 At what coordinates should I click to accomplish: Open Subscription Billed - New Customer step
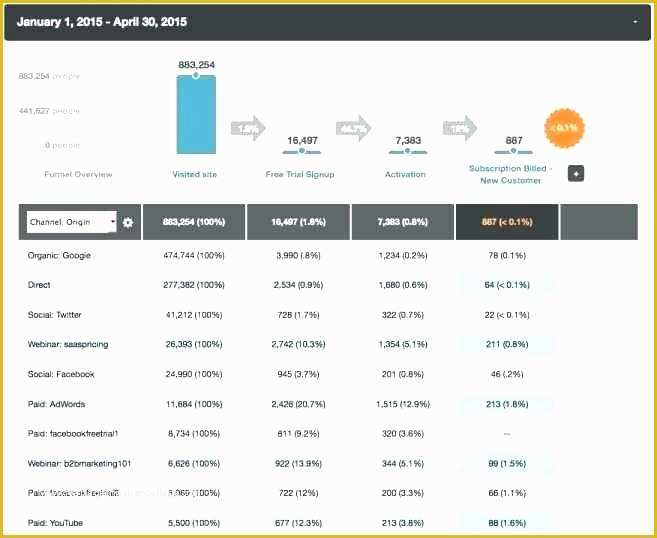click(510, 174)
